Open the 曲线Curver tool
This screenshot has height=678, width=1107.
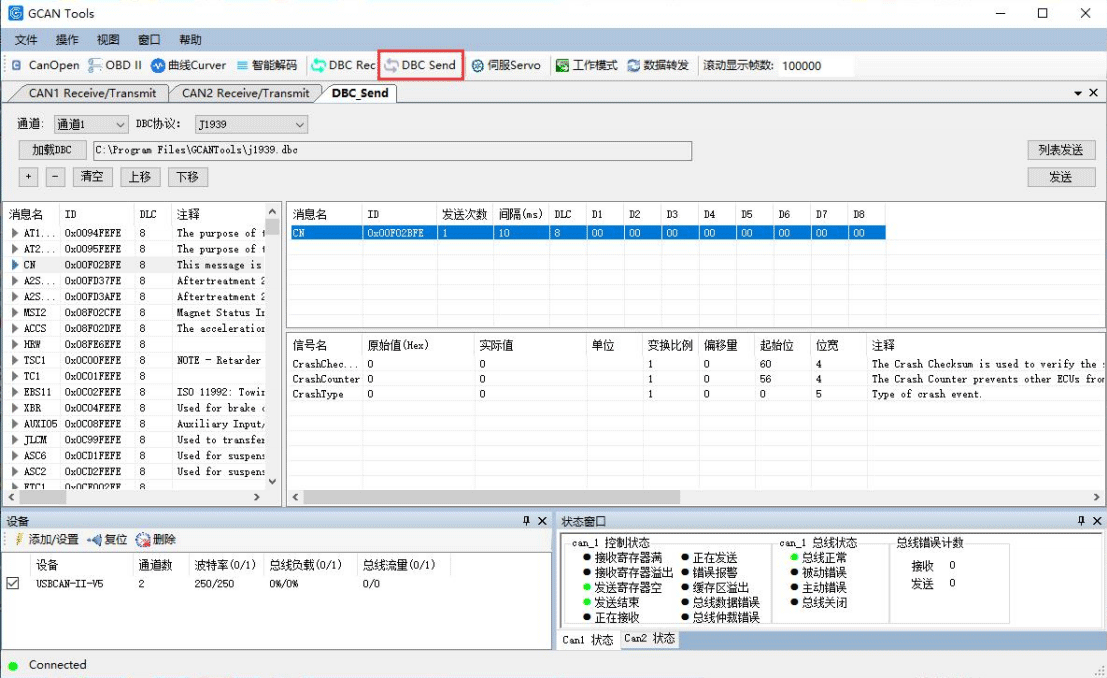(188, 65)
